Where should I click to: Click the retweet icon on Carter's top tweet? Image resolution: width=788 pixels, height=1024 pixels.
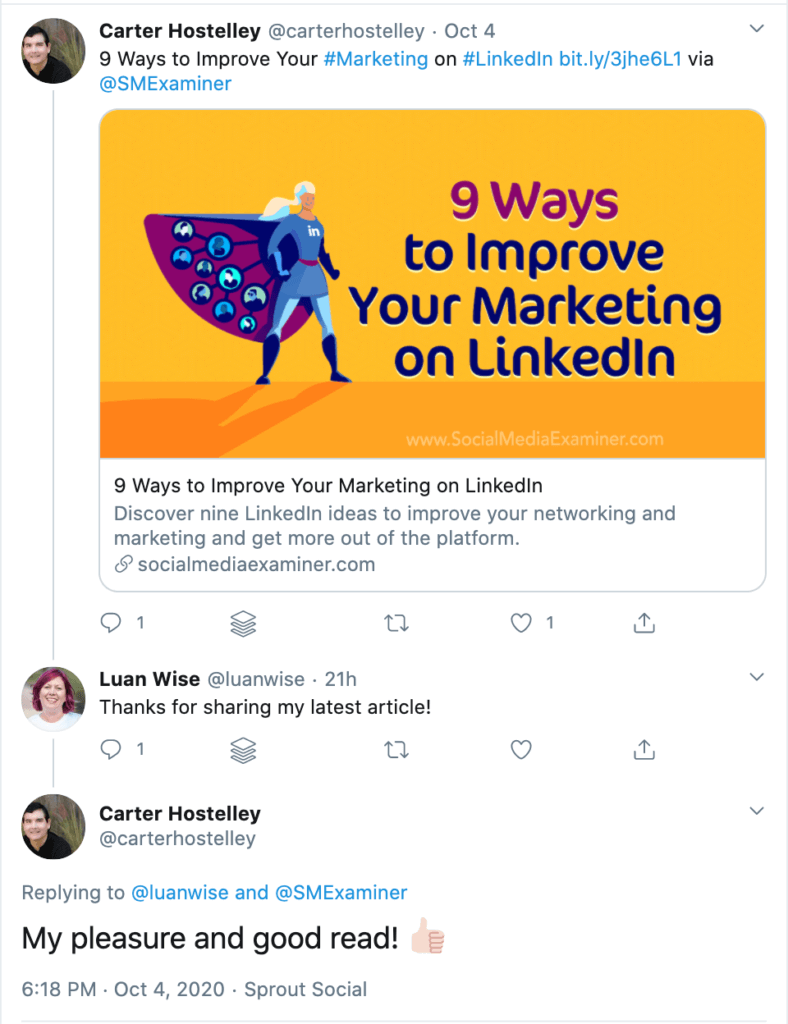coord(396,622)
